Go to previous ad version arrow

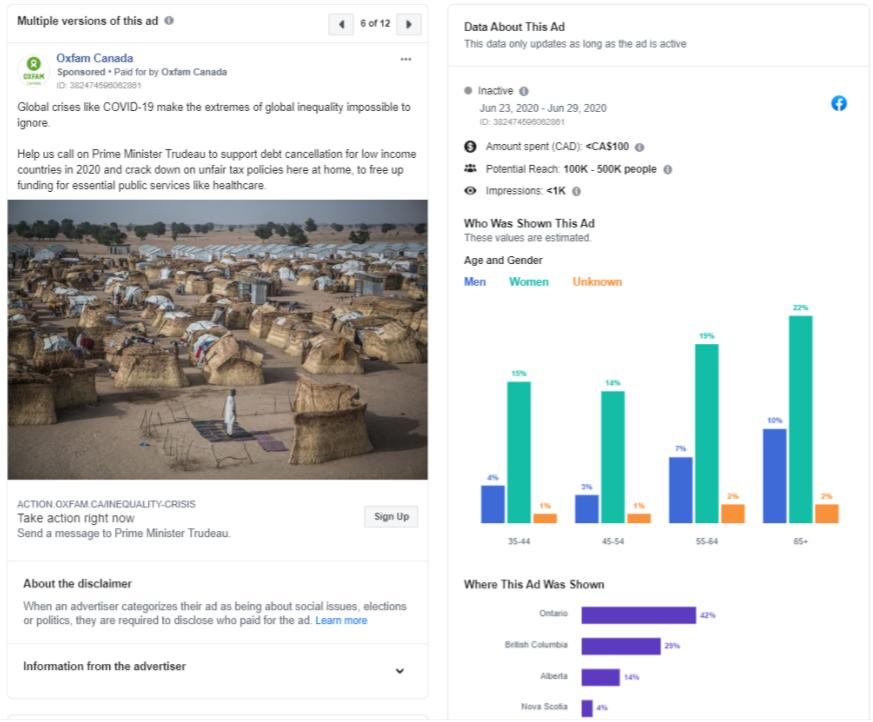tap(341, 24)
